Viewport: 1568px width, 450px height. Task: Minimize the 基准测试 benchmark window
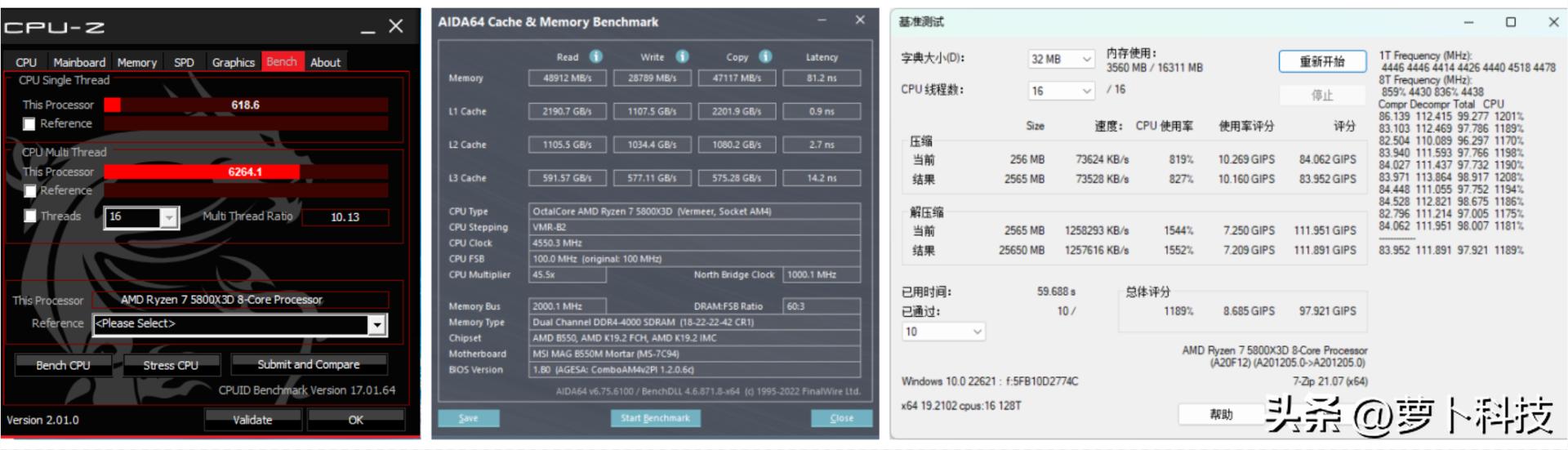coord(1468,22)
